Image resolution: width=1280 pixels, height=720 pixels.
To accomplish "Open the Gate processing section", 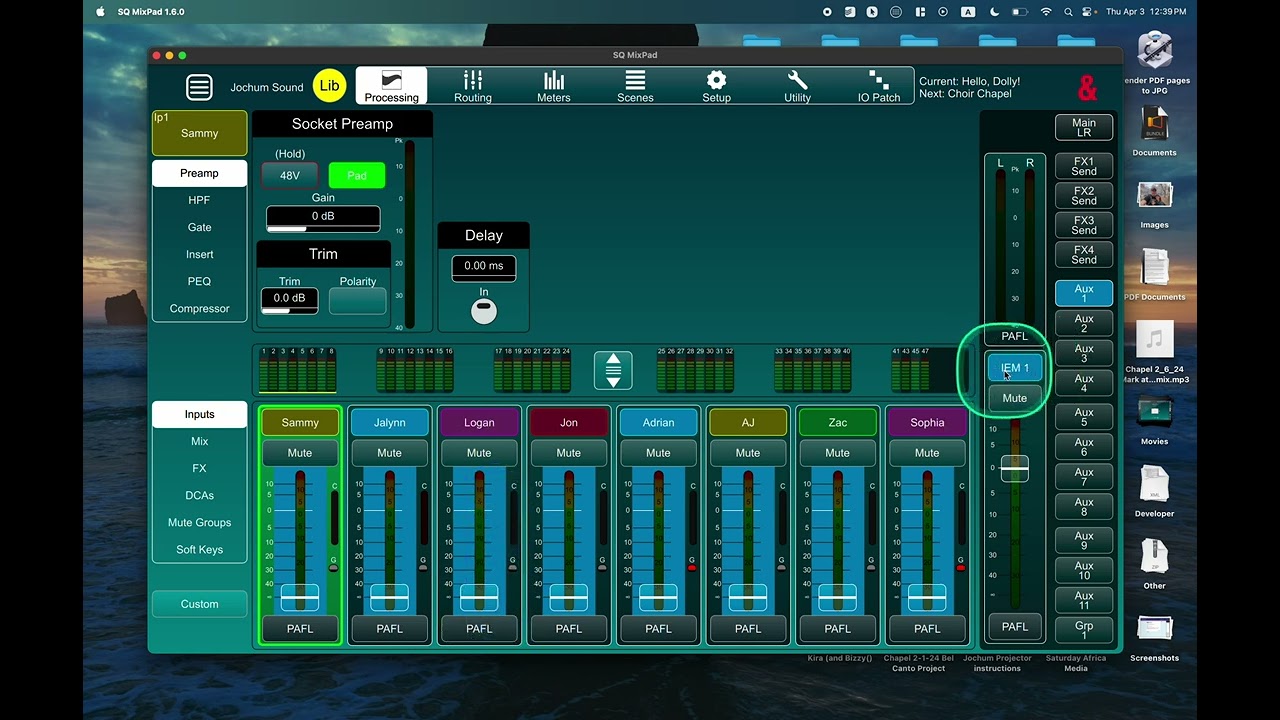I will 199,227.
